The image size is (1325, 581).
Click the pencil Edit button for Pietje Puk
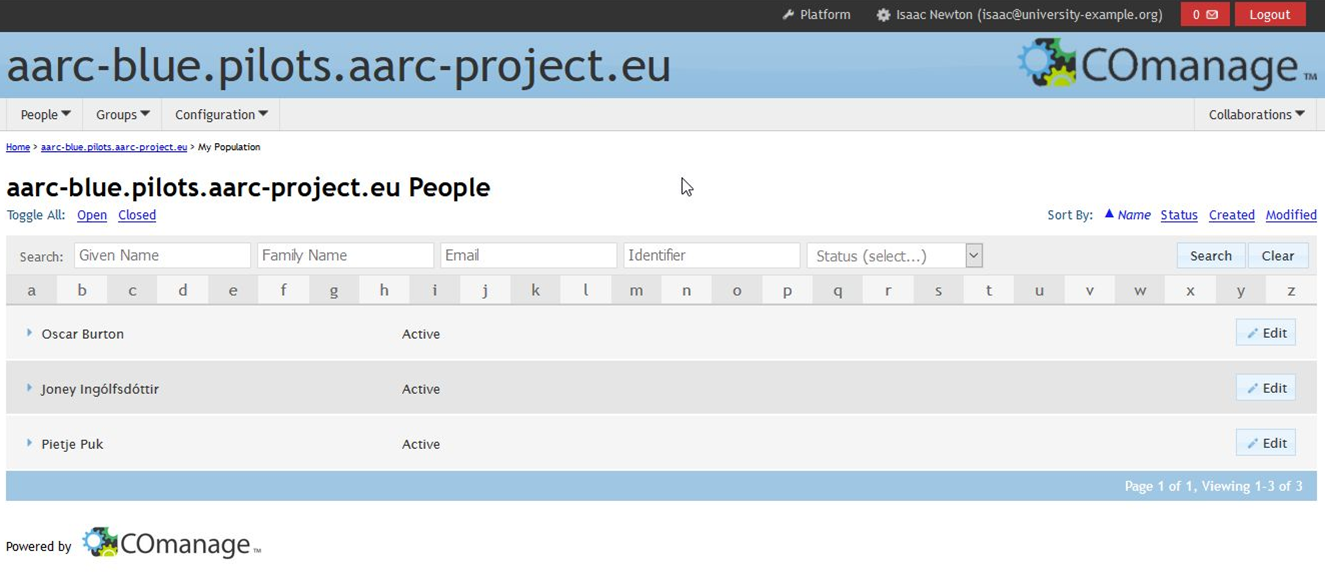pyautogui.click(x=1265, y=443)
